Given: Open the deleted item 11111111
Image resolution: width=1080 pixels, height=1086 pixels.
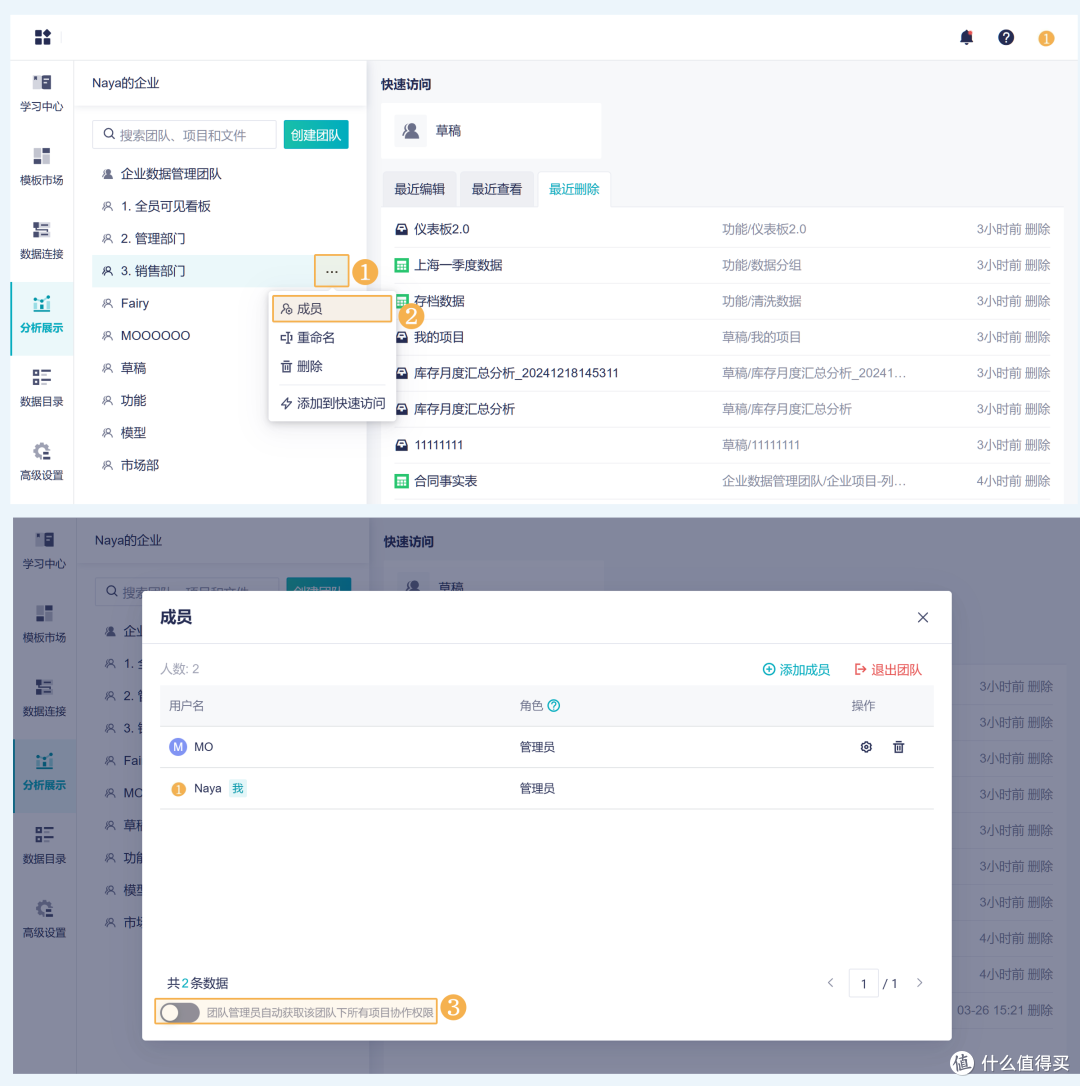Looking at the screenshot, I should tap(439, 445).
